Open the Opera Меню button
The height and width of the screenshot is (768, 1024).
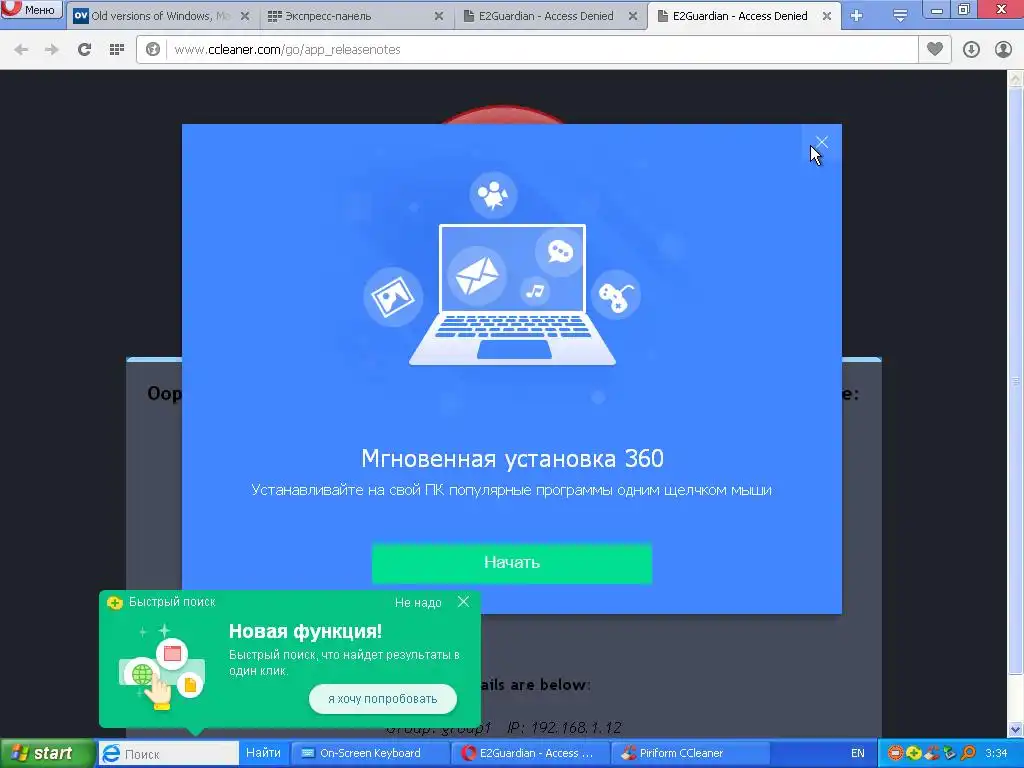[31, 9]
